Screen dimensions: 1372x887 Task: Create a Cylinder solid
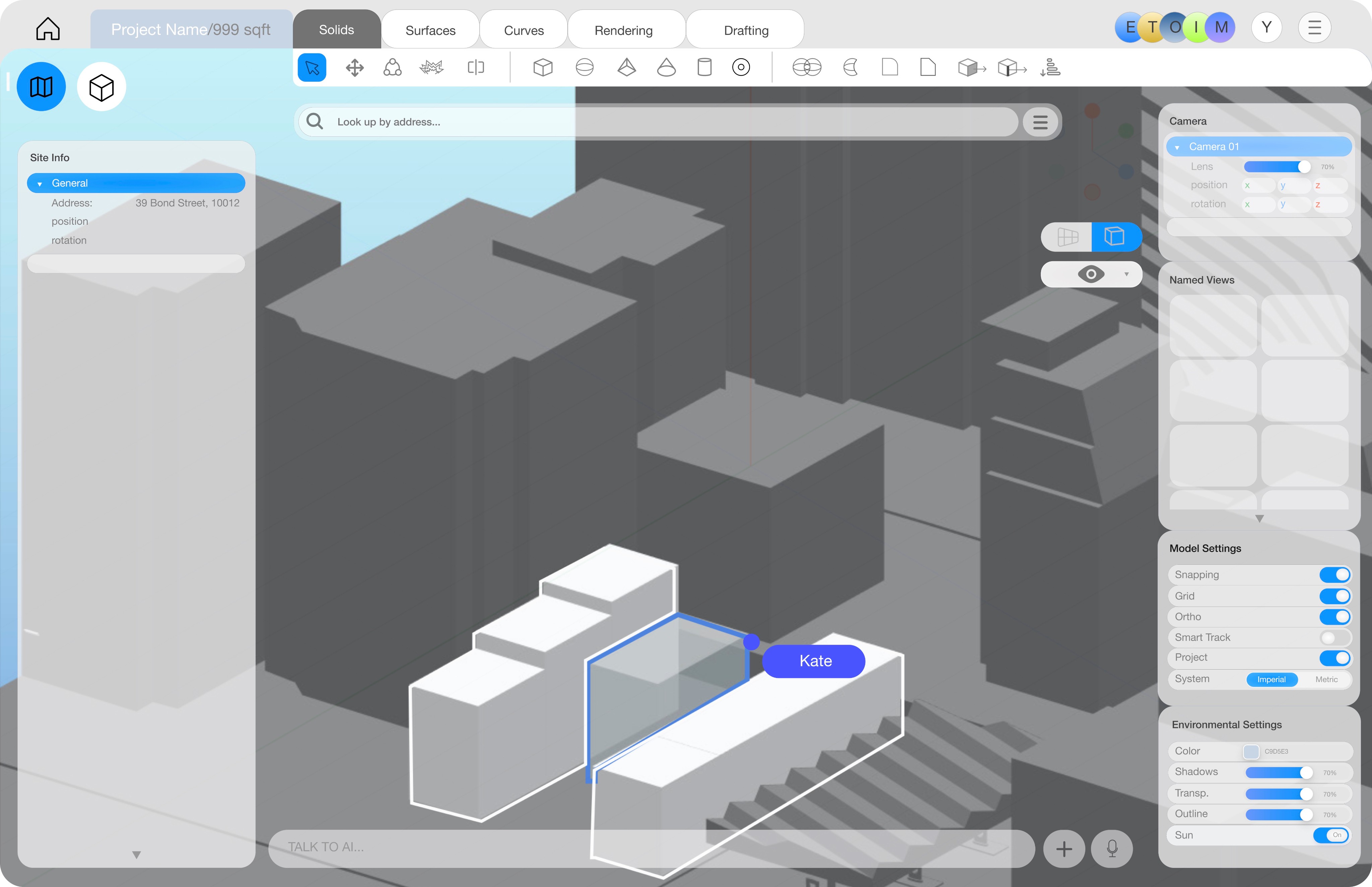pos(704,68)
